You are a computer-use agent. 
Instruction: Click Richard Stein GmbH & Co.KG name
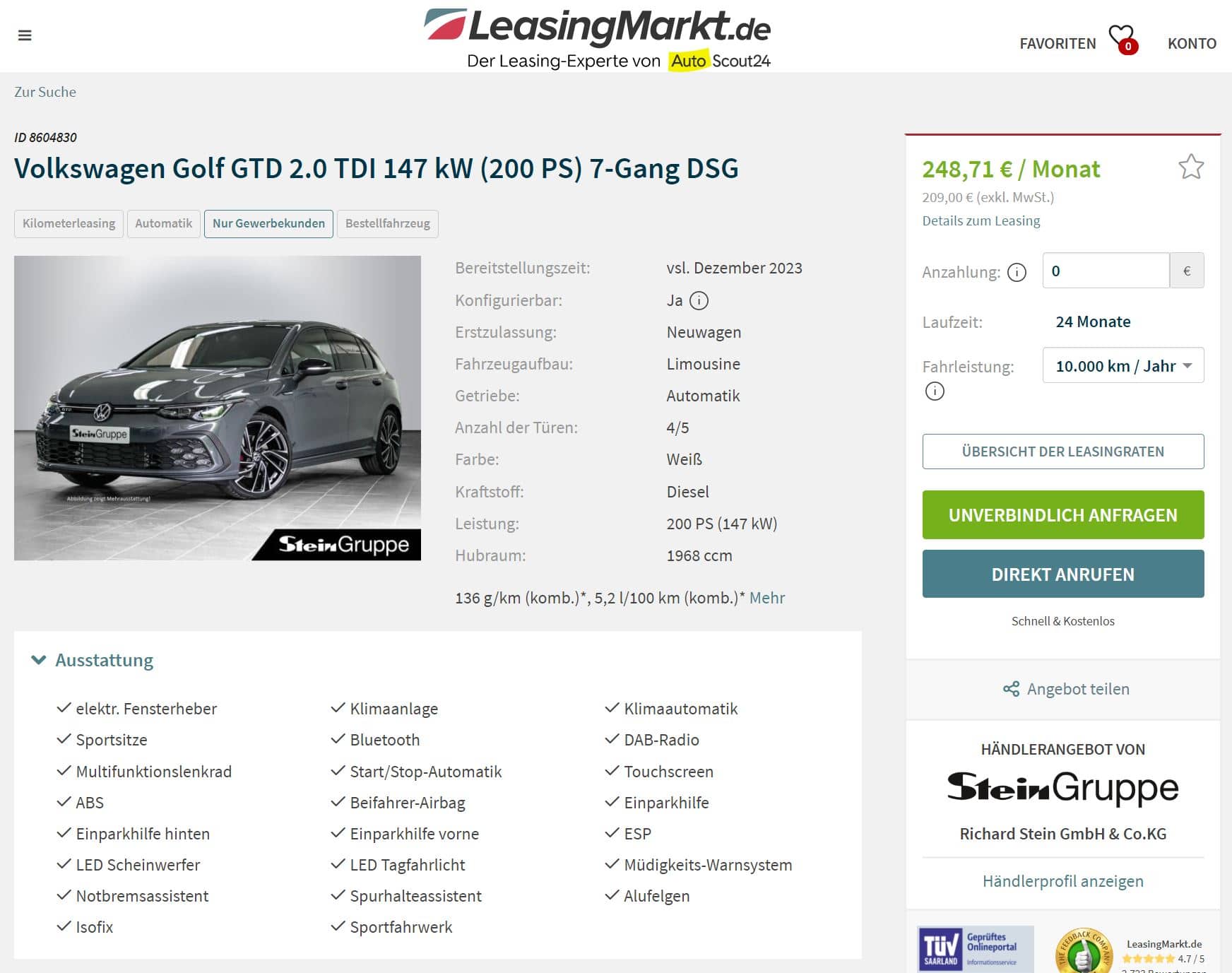pyautogui.click(x=1062, y=834)
